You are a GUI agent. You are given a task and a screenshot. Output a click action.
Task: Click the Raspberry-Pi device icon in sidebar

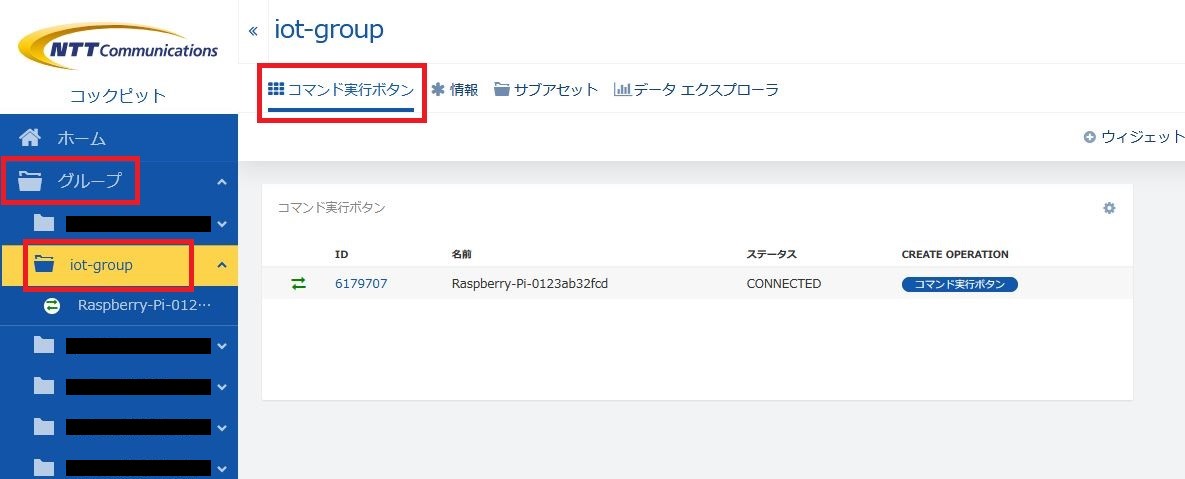click(x=52, y=307)
